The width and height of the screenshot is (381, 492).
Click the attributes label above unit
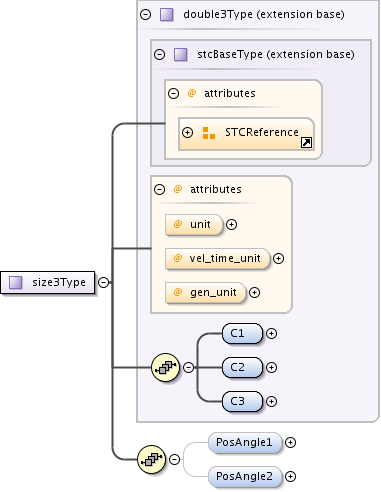point(216,189)
